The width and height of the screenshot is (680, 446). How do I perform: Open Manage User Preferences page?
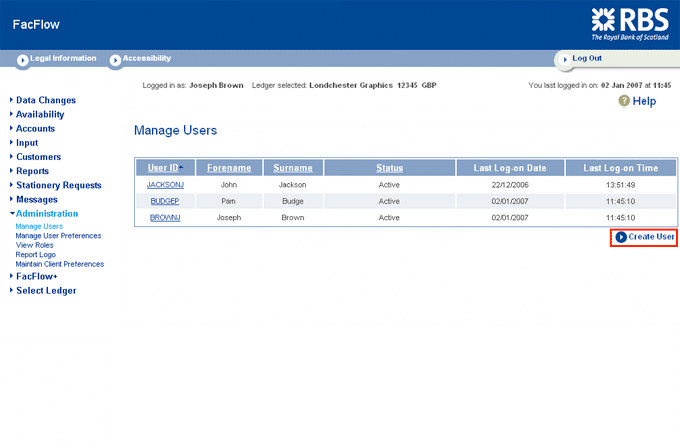coord(58,236)
